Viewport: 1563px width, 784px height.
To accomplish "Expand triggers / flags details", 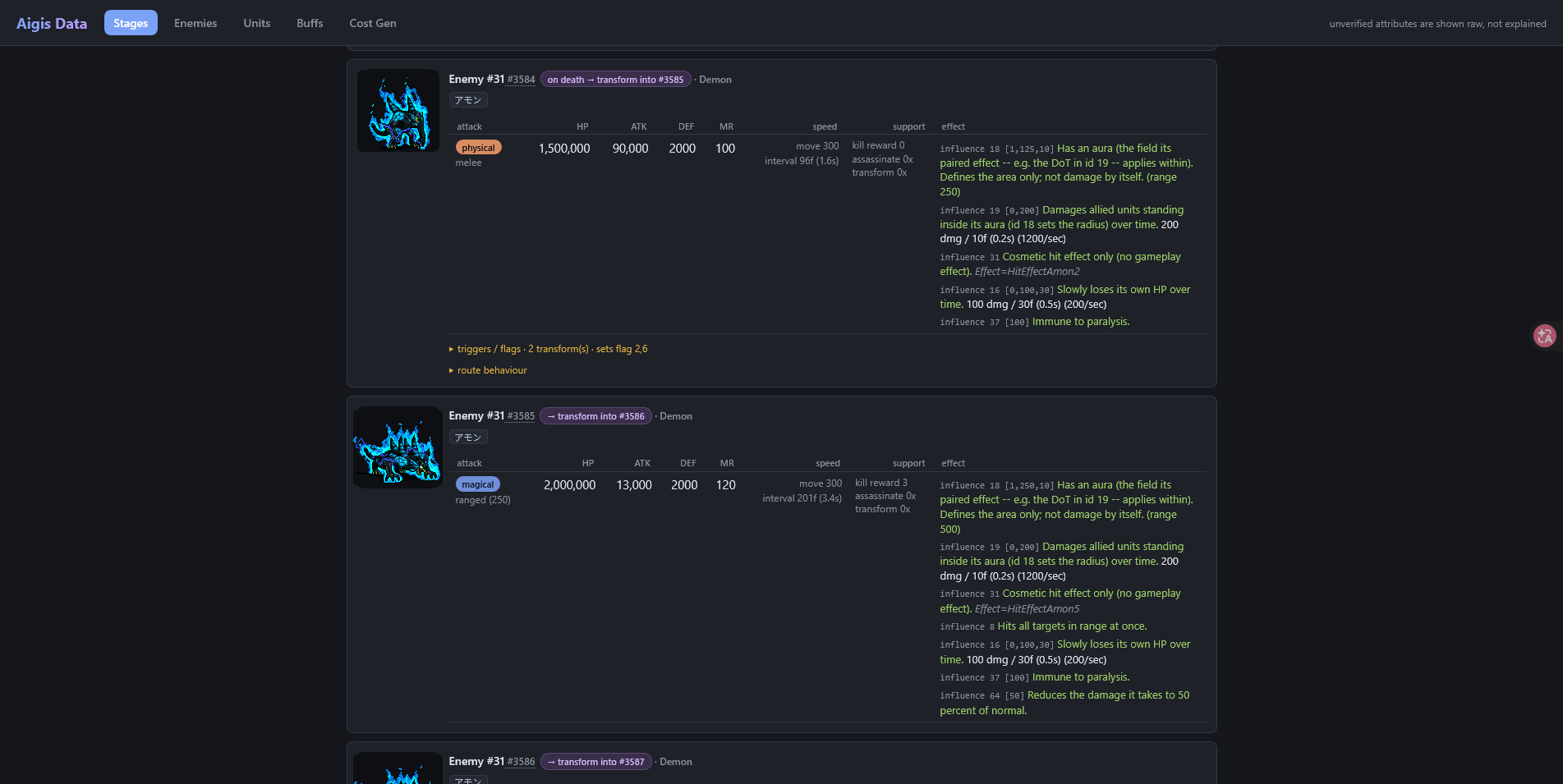I will click(549, 349).
